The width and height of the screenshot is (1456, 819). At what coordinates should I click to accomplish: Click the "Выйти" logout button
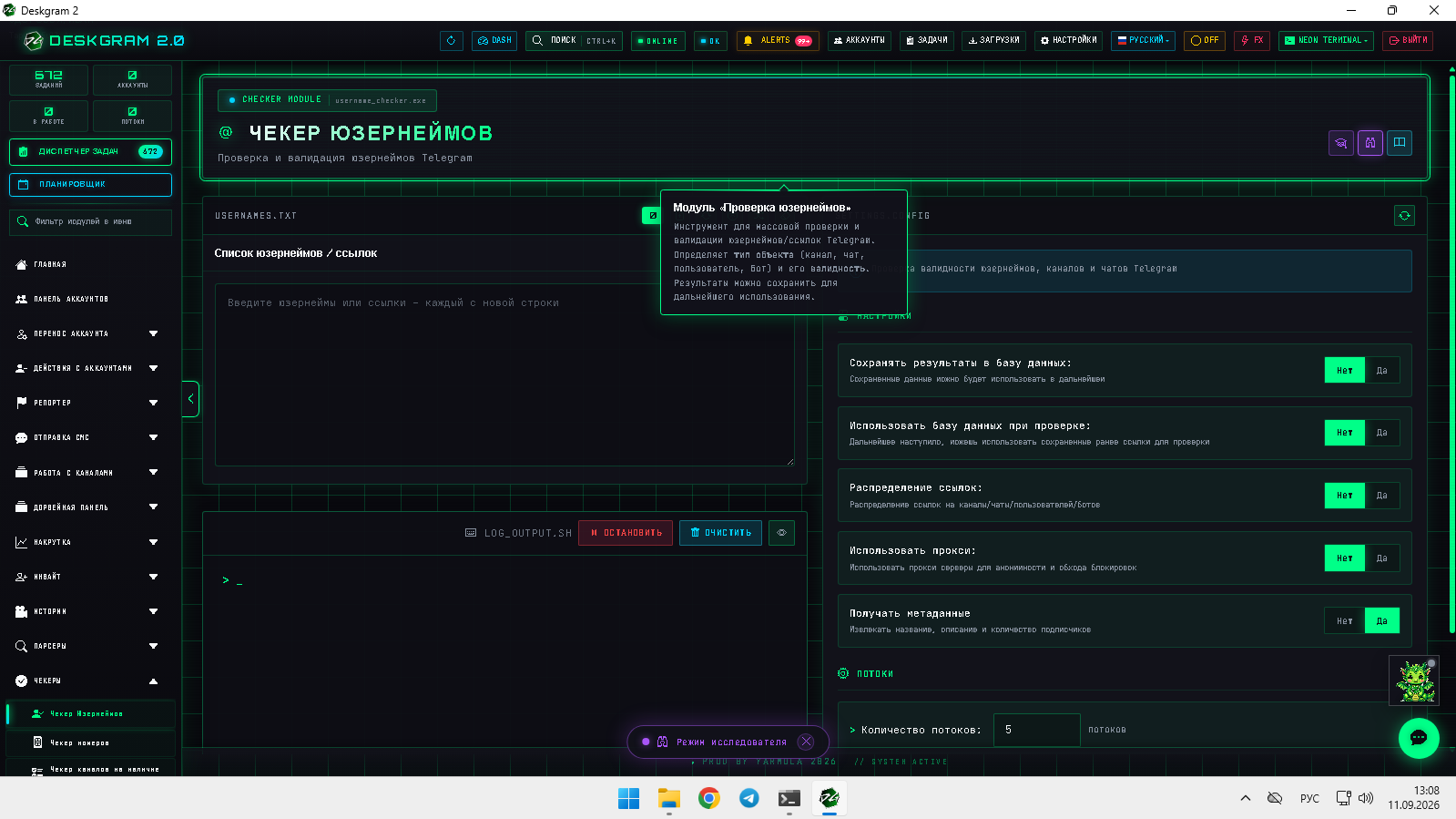[x=1408, y=41]
